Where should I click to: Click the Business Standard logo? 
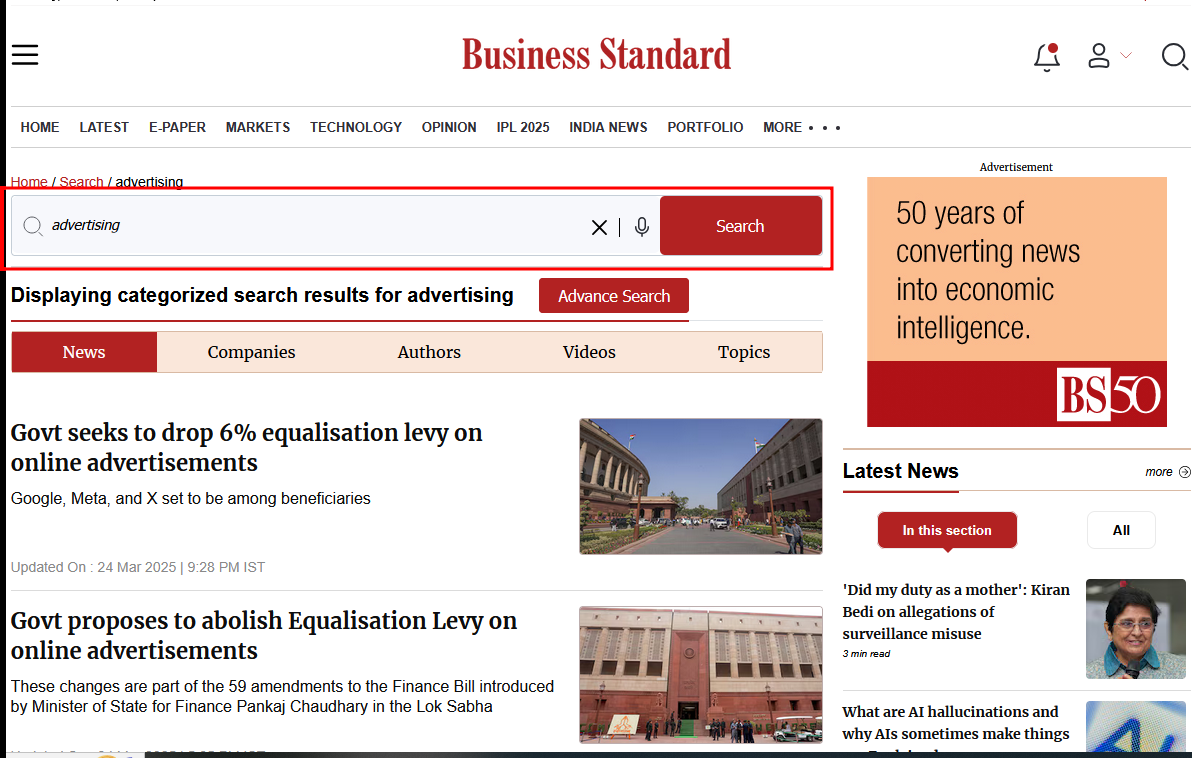click(x=596, y=55)
